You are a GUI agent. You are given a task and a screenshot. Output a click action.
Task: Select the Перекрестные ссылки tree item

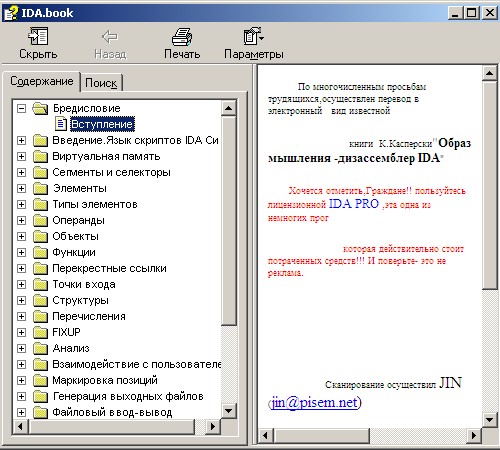click(x=109, y=268)
